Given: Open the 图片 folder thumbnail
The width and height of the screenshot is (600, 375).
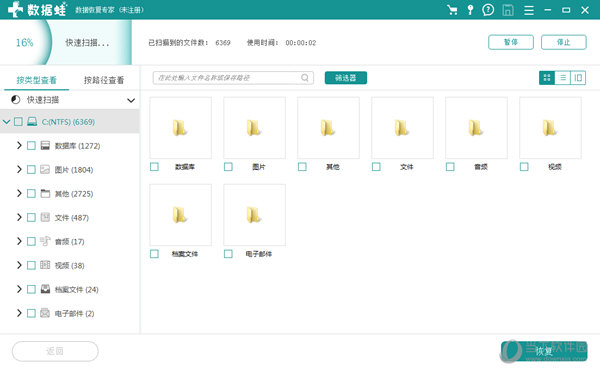Looking at the screenshot, I should (x=254, y=128).
